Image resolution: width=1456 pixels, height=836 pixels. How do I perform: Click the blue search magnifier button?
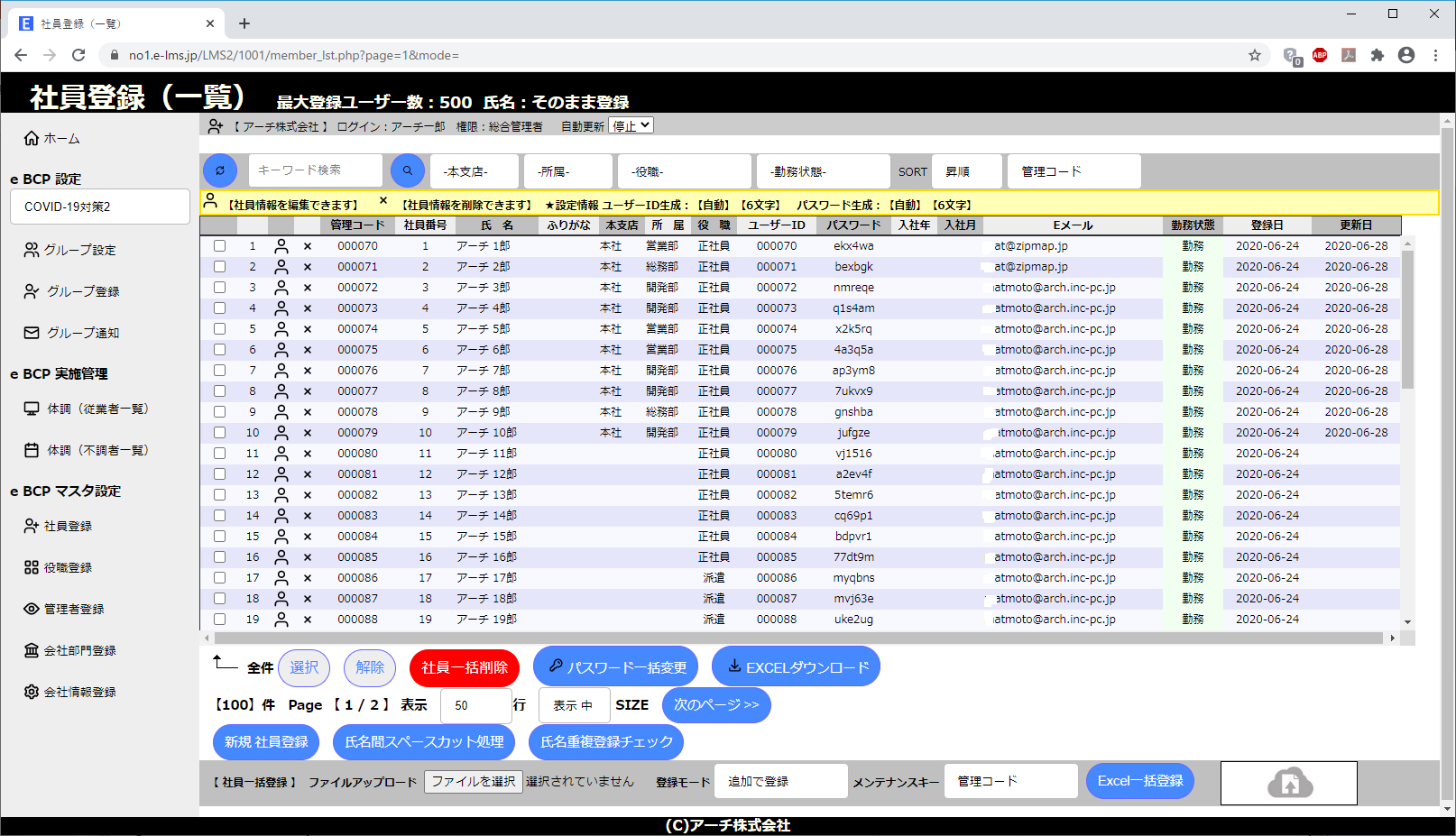pyautogui.click(x=408, y=170)
